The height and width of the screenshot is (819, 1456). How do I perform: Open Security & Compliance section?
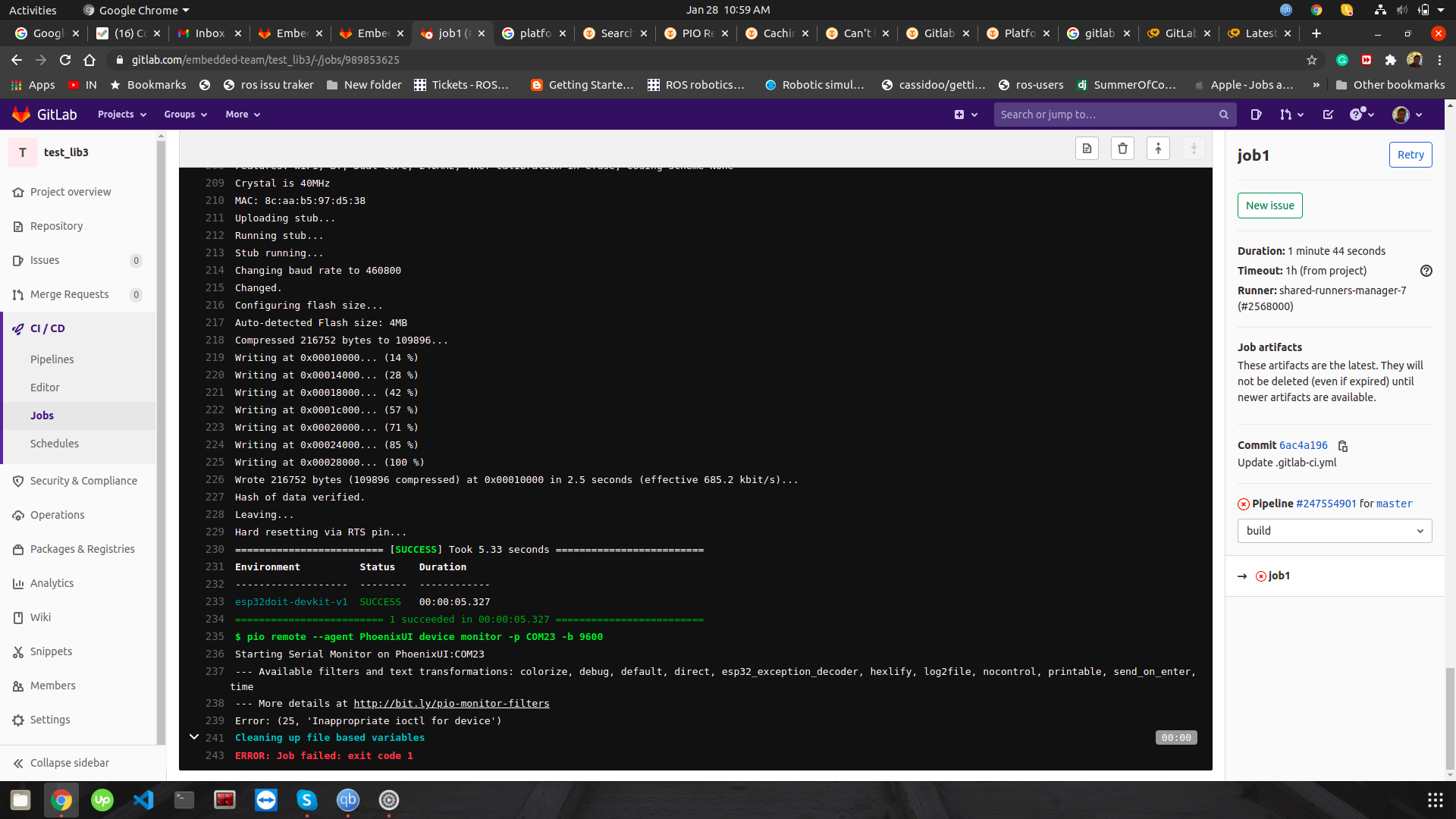click(83, 481)
